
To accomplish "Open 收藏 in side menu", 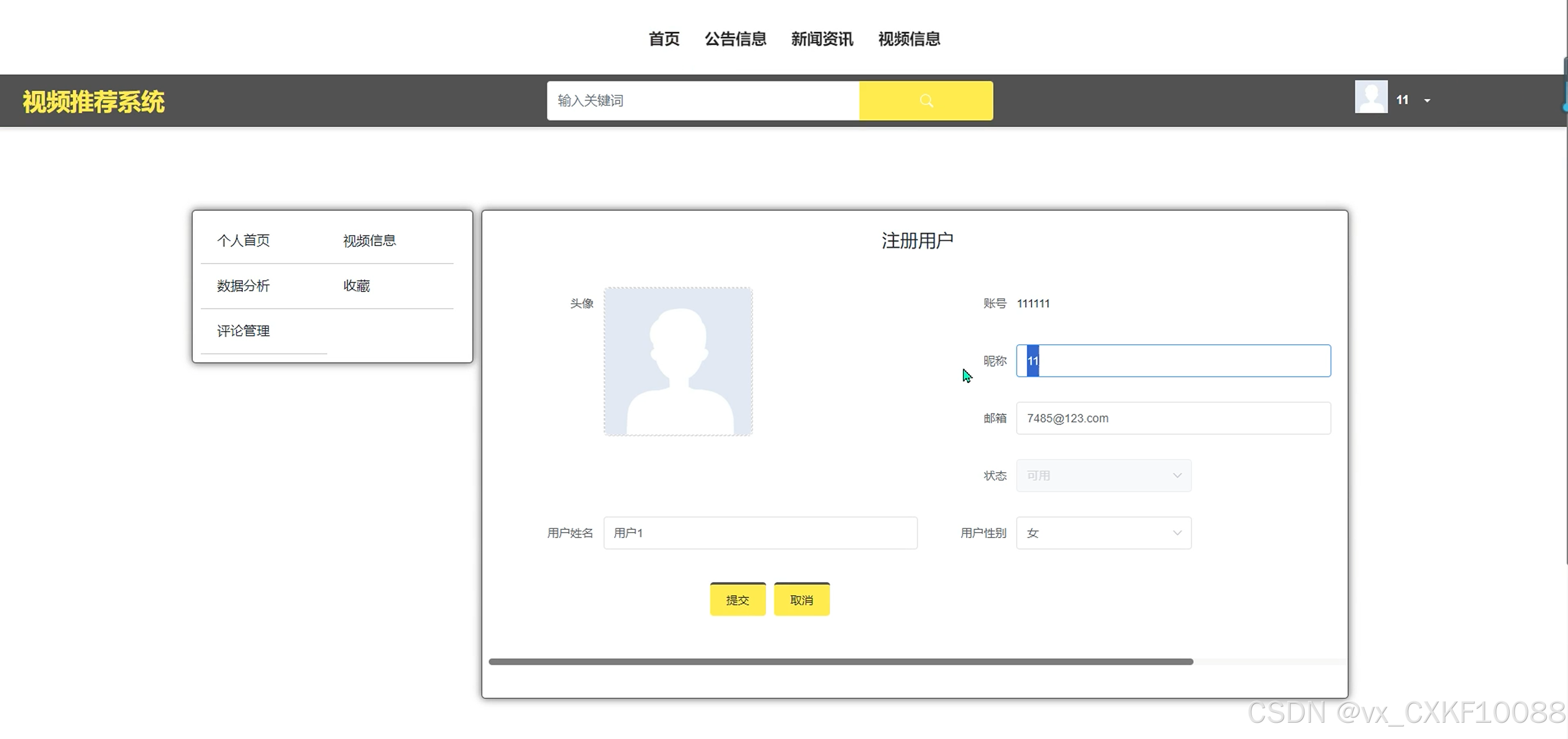I will click(x=356, y=285).
